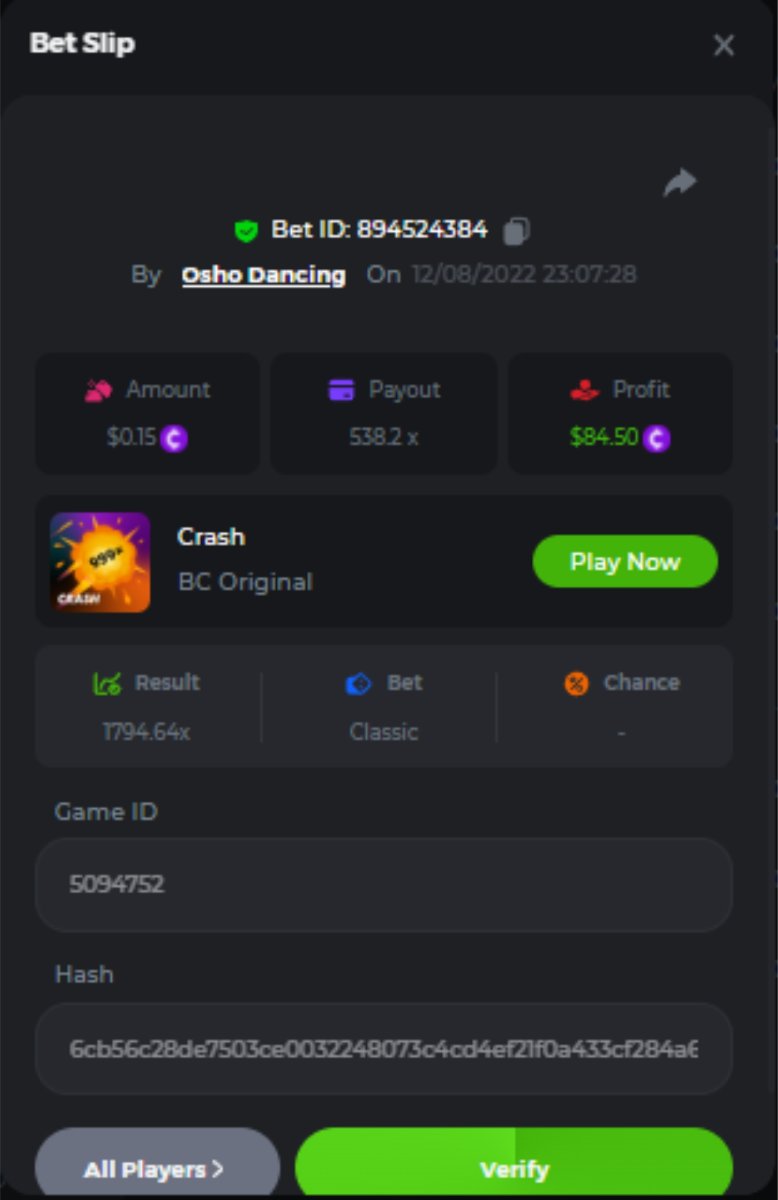
Task: Click the orange Chance percent icon
Action: point(577,684)
